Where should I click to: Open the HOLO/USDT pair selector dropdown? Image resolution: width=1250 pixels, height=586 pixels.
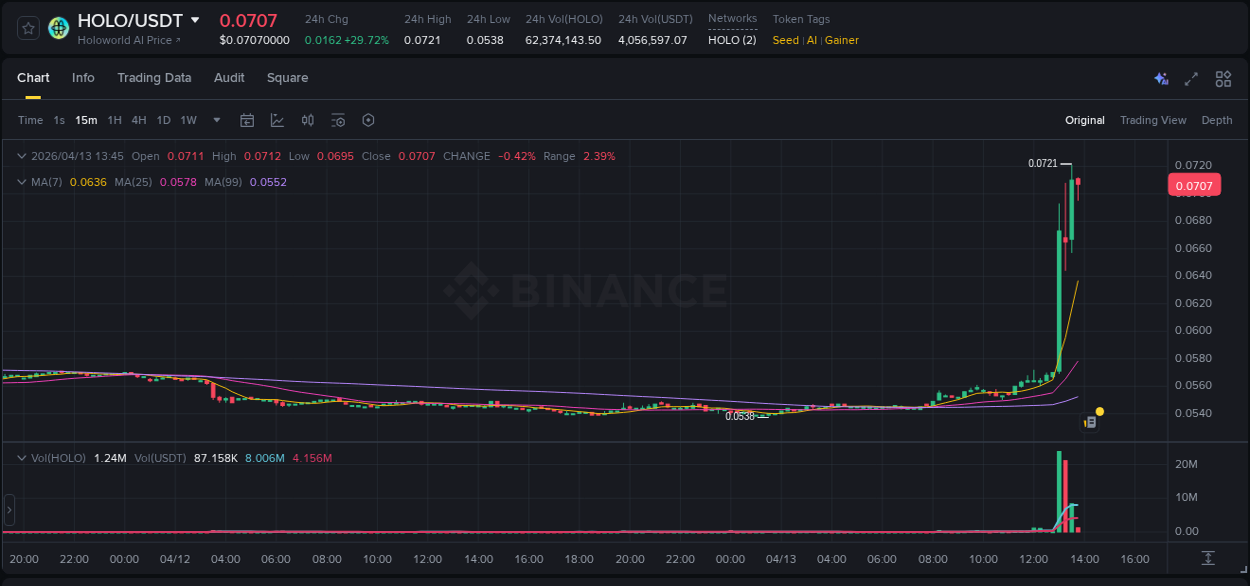[x=195, y=20]
